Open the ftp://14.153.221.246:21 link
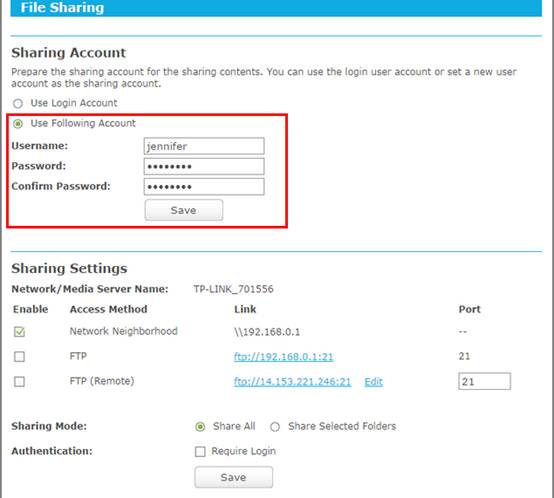 tap(292, 382)
